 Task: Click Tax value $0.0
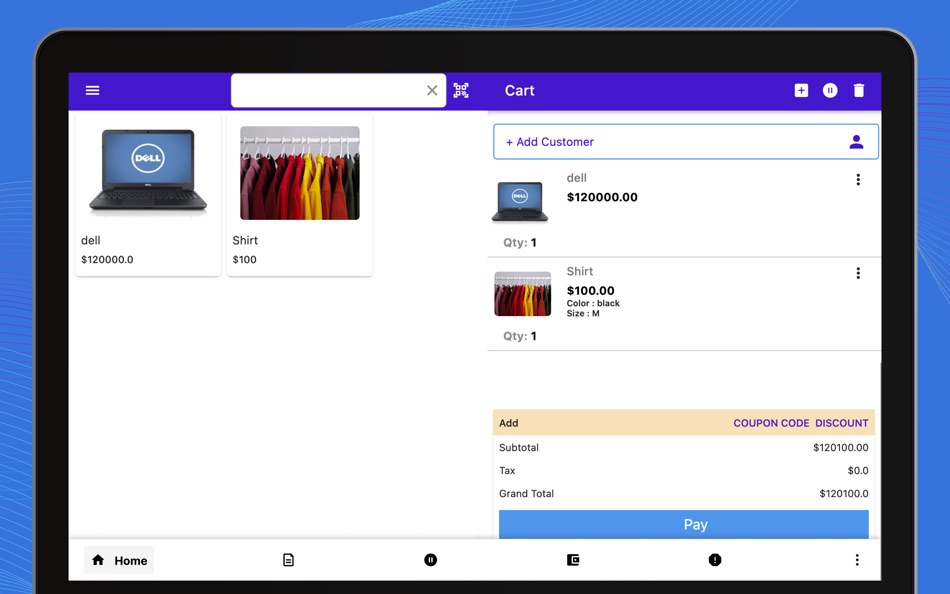click(858, 470)
